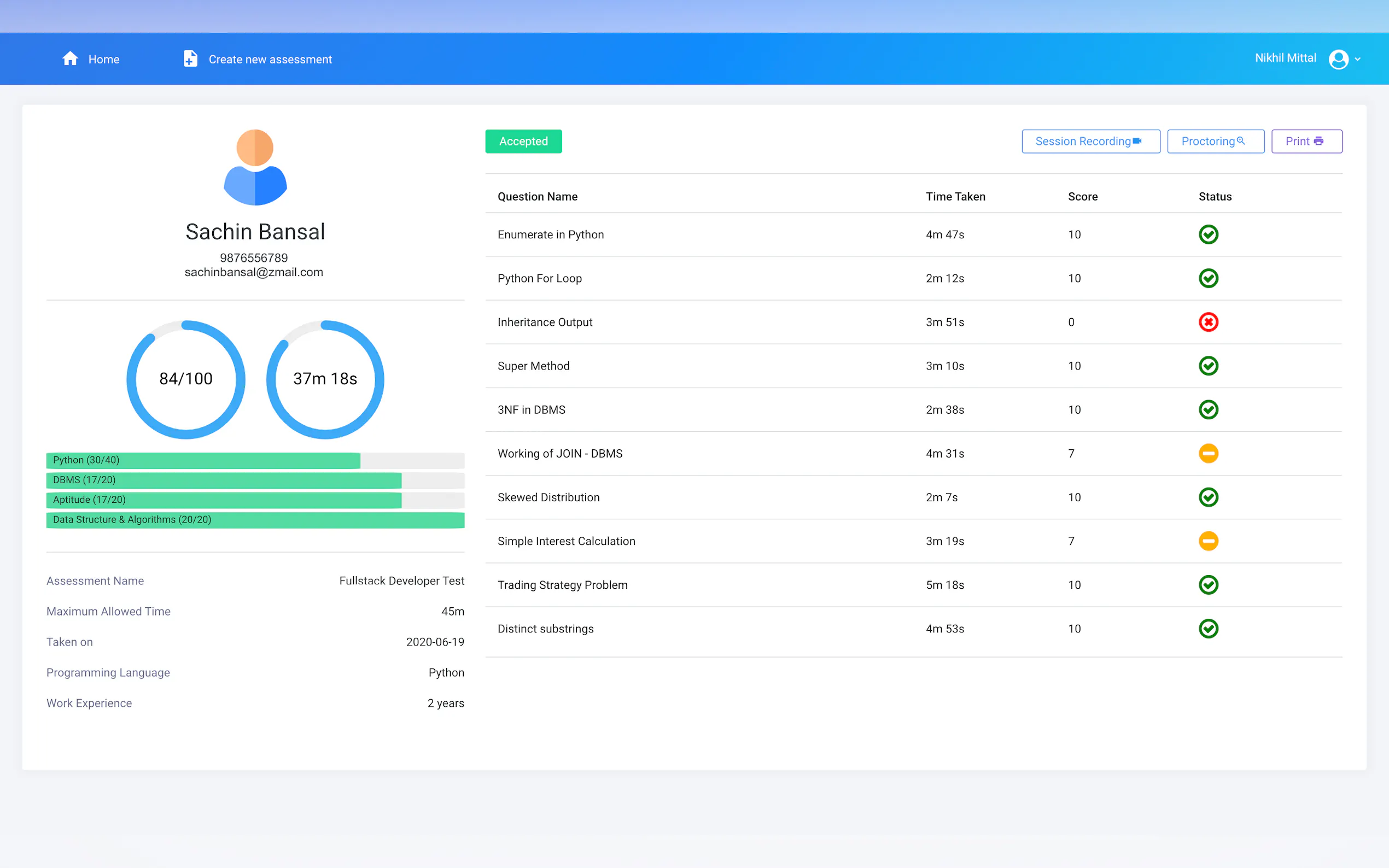Open Create new assessment in navigation
Image resolution: width=1389 pixels, height=868 pixels.
point(270,59)
